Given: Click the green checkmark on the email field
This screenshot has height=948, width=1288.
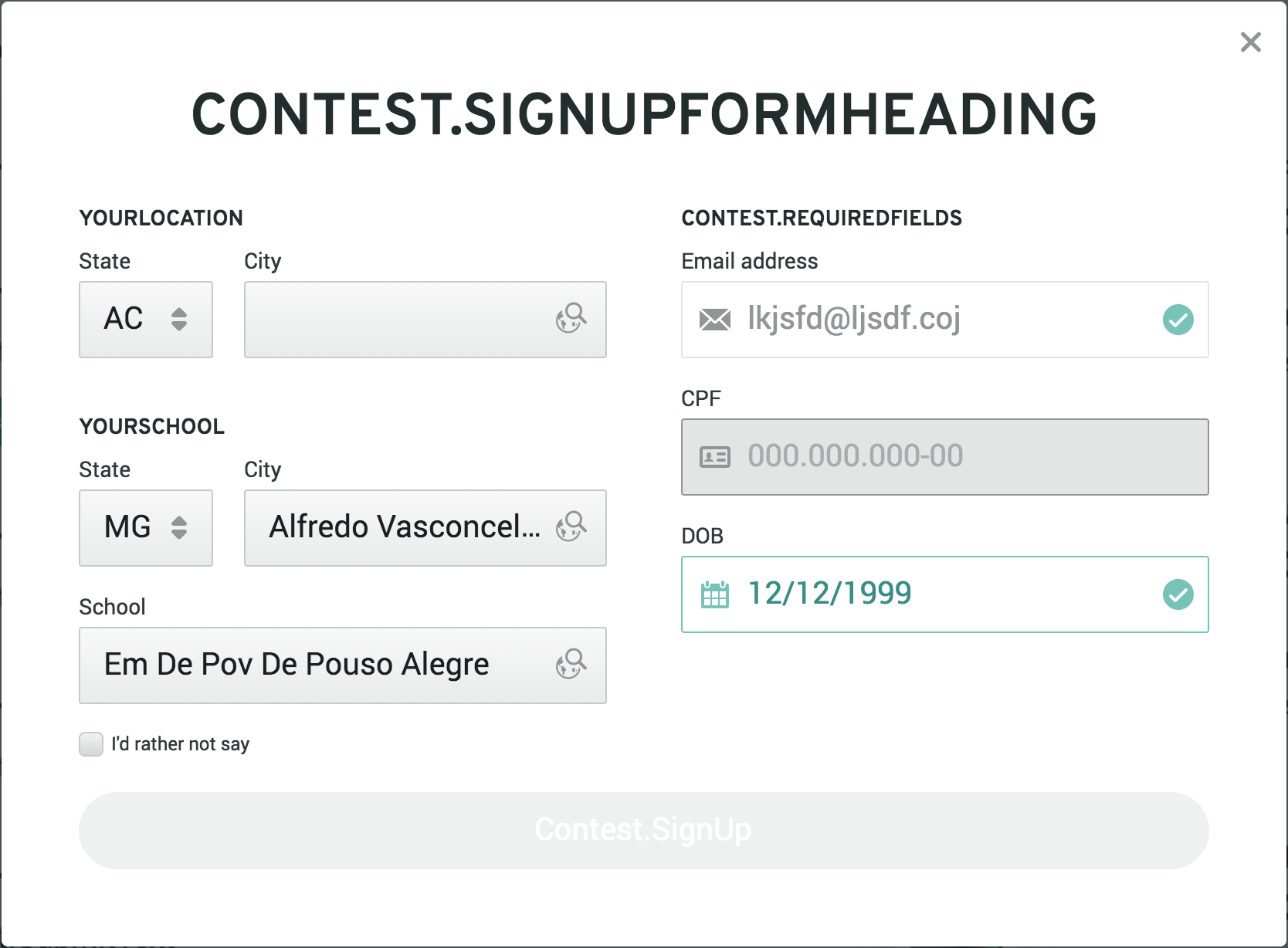Looking at the screenshot, I should [1178, 320].
